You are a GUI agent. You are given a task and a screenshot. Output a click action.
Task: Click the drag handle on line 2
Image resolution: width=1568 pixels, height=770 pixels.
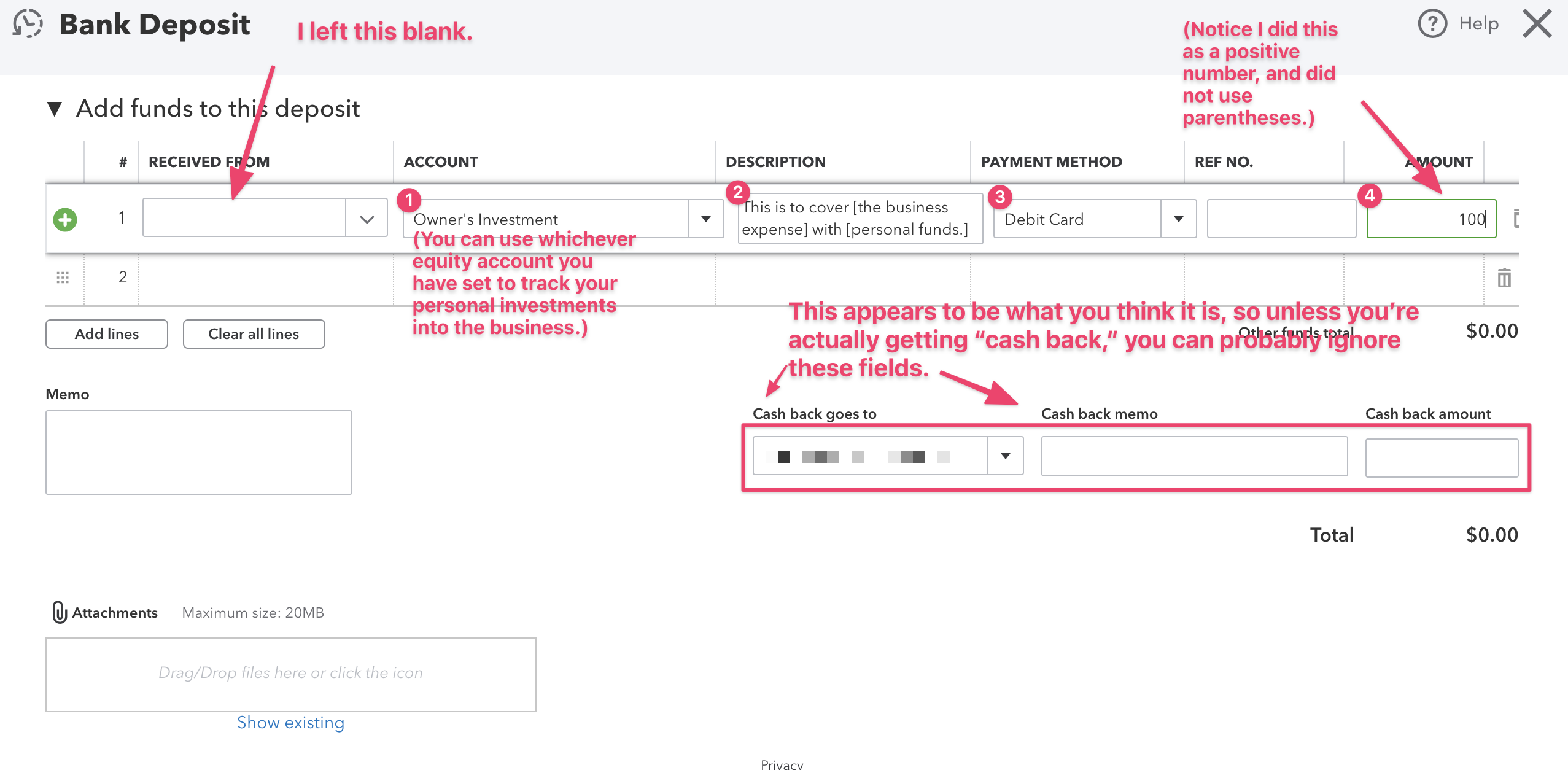click(x=63, y=278)
